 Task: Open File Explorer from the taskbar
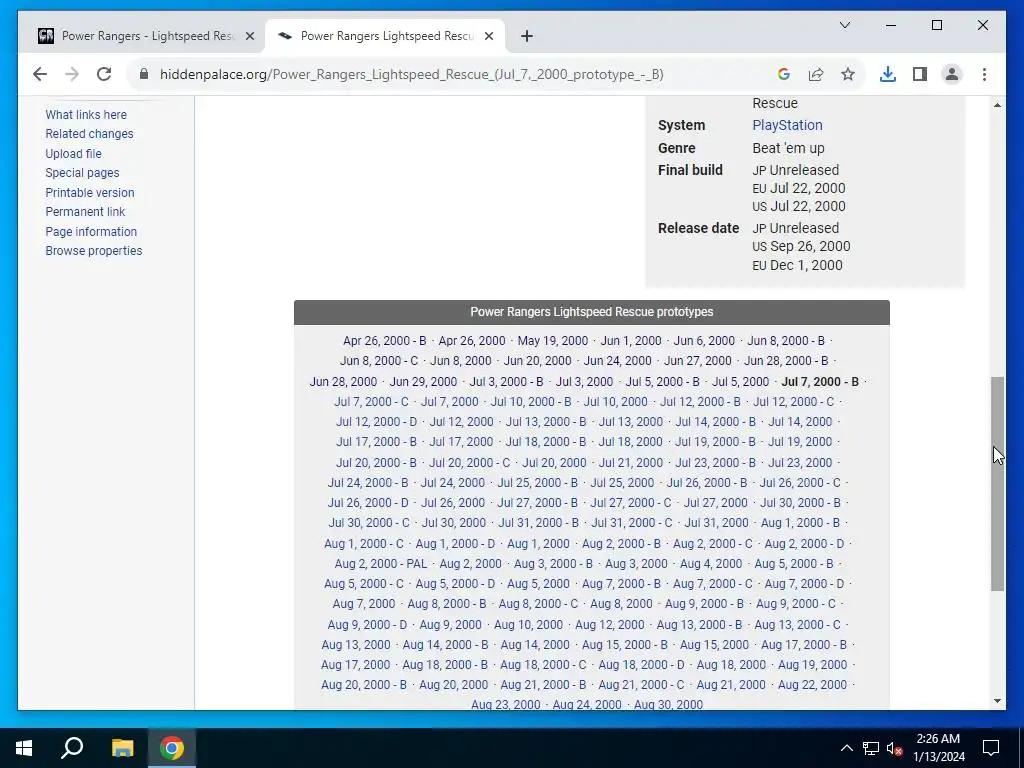click(x=122, y=748)
